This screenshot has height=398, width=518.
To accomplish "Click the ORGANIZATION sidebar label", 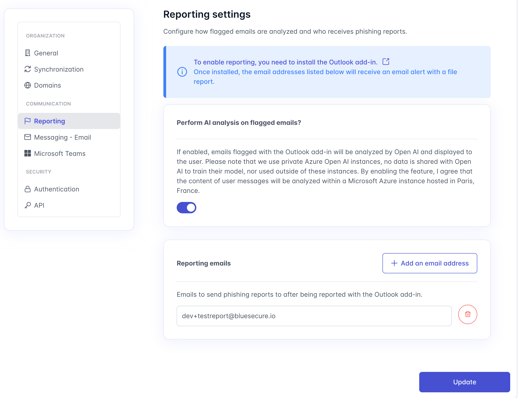I will pyautogui.click(x=45, y=36).
